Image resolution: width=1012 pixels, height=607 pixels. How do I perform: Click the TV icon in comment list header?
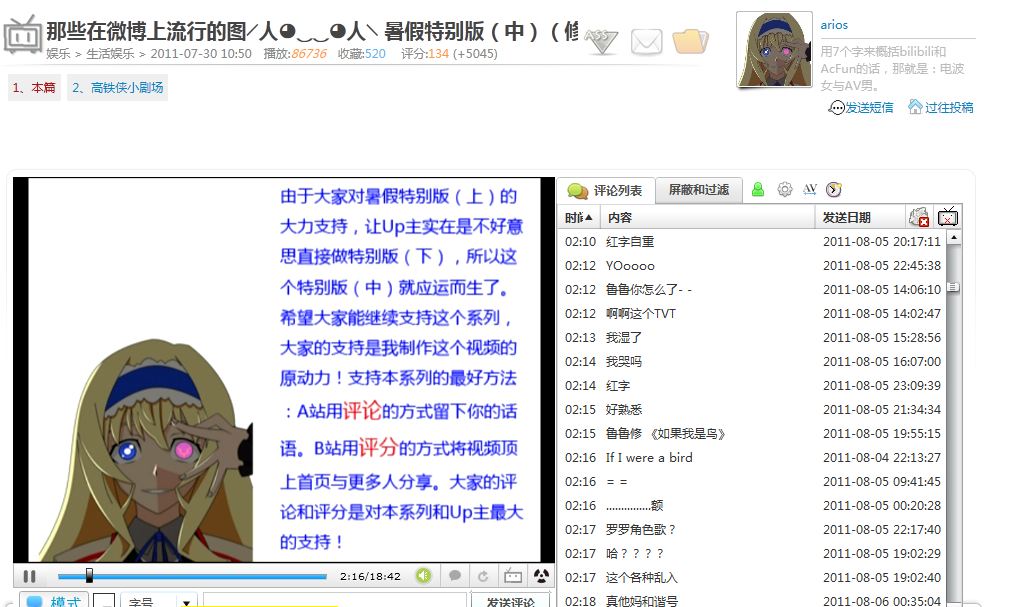click(947, 217)
